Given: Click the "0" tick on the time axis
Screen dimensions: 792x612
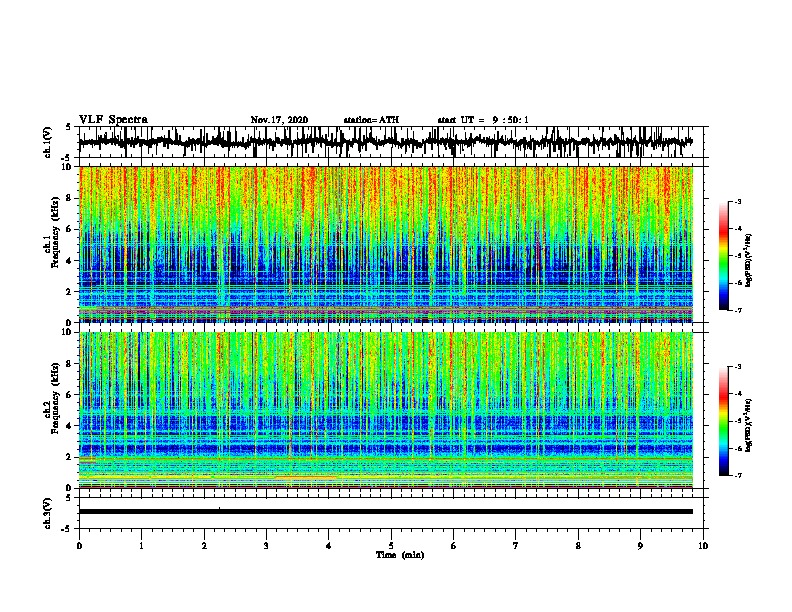Looking at the screenshot, I should pos(79,546).
